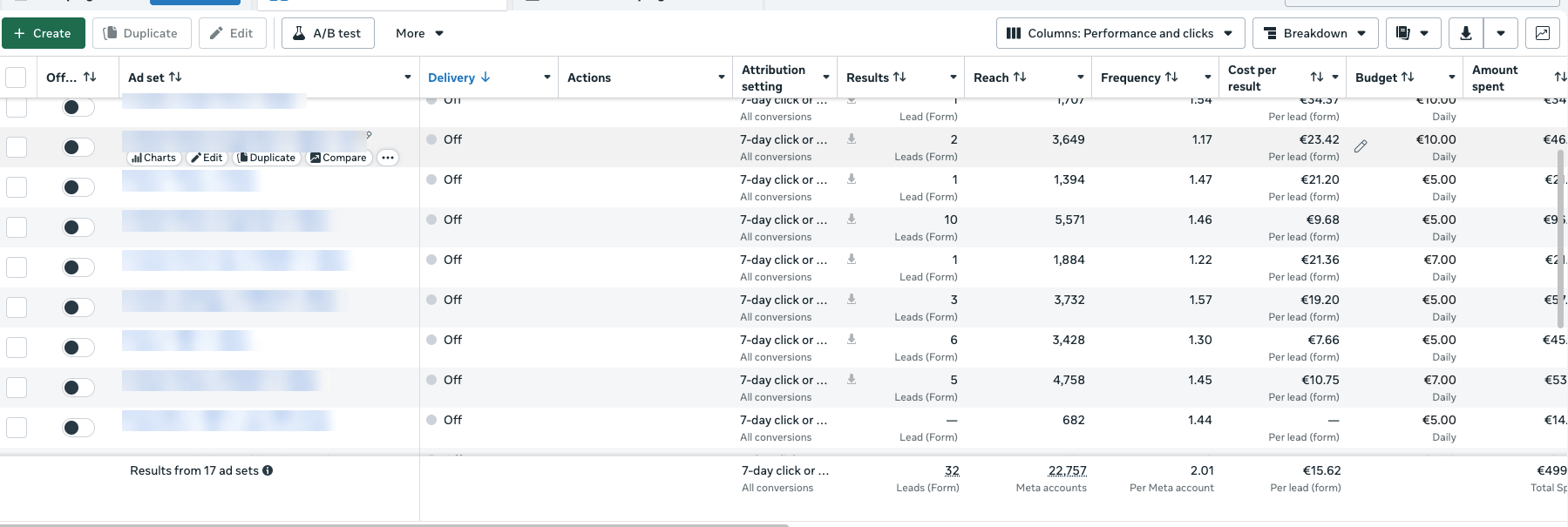Toggle the ad set with 3,732 reach

pyautogui.click(x=78, y=307)
